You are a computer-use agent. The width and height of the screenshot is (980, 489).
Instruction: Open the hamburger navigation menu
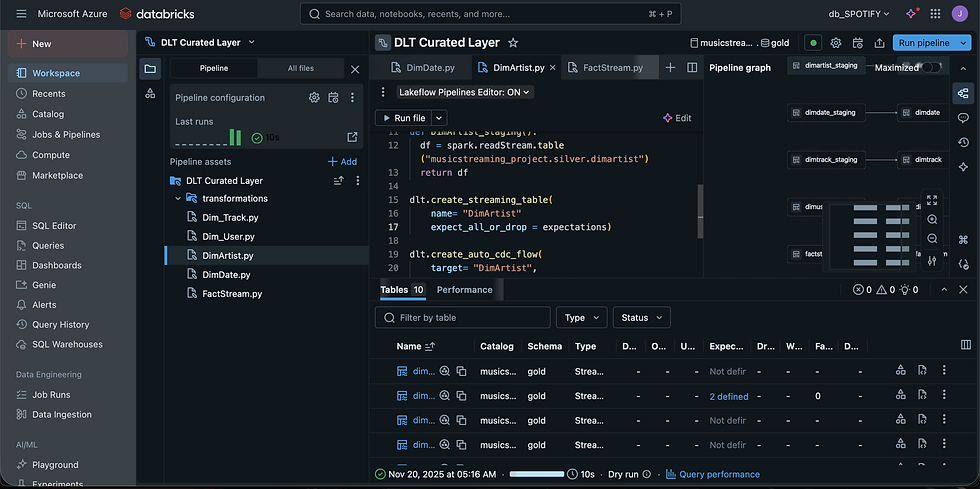tap(21, 14)
